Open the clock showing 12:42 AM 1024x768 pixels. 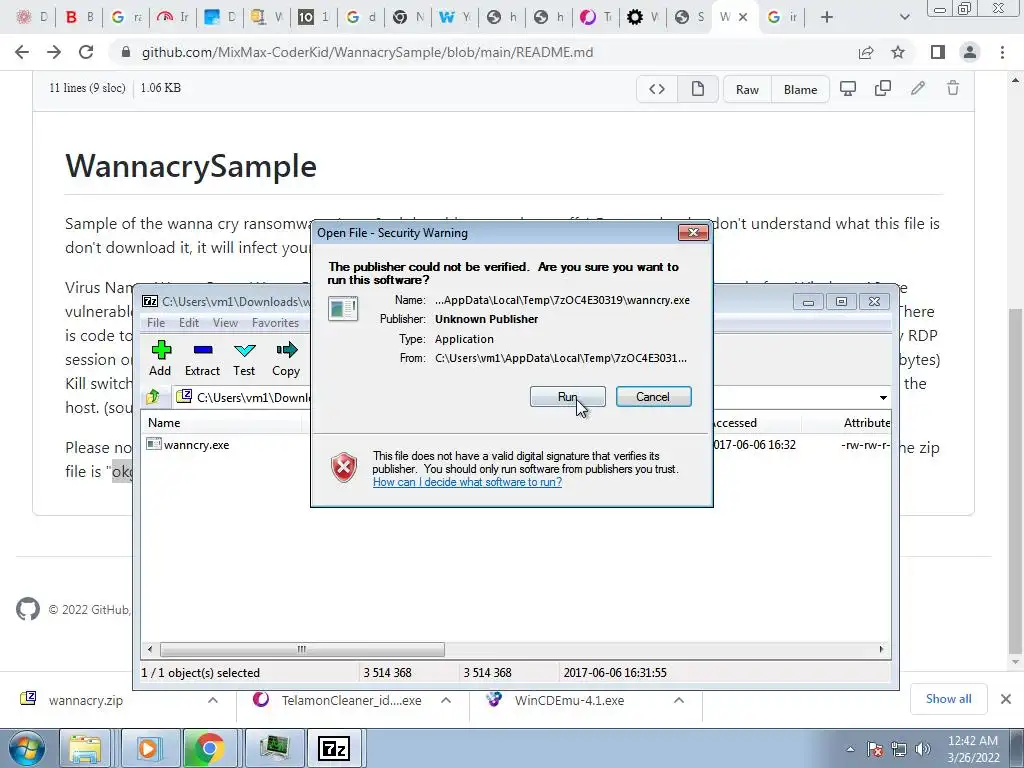(973, 749)
